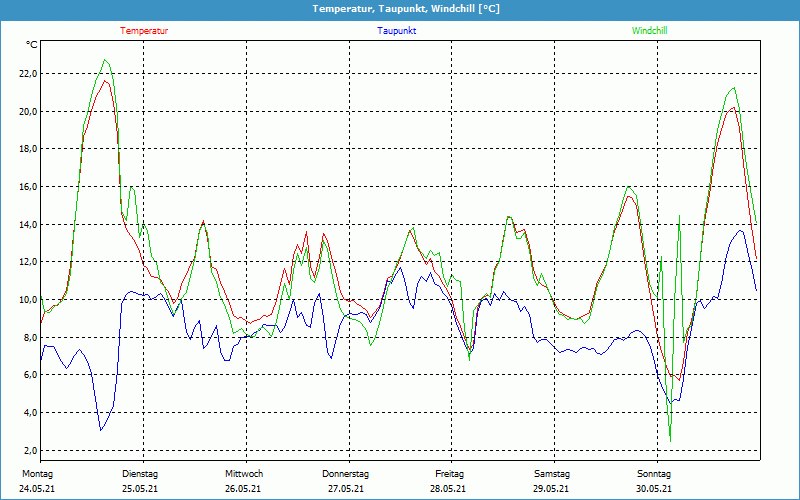This screenshot has height=500, width=800.
Task: Select the red Temperatur legend label
Action: [144, 31]
